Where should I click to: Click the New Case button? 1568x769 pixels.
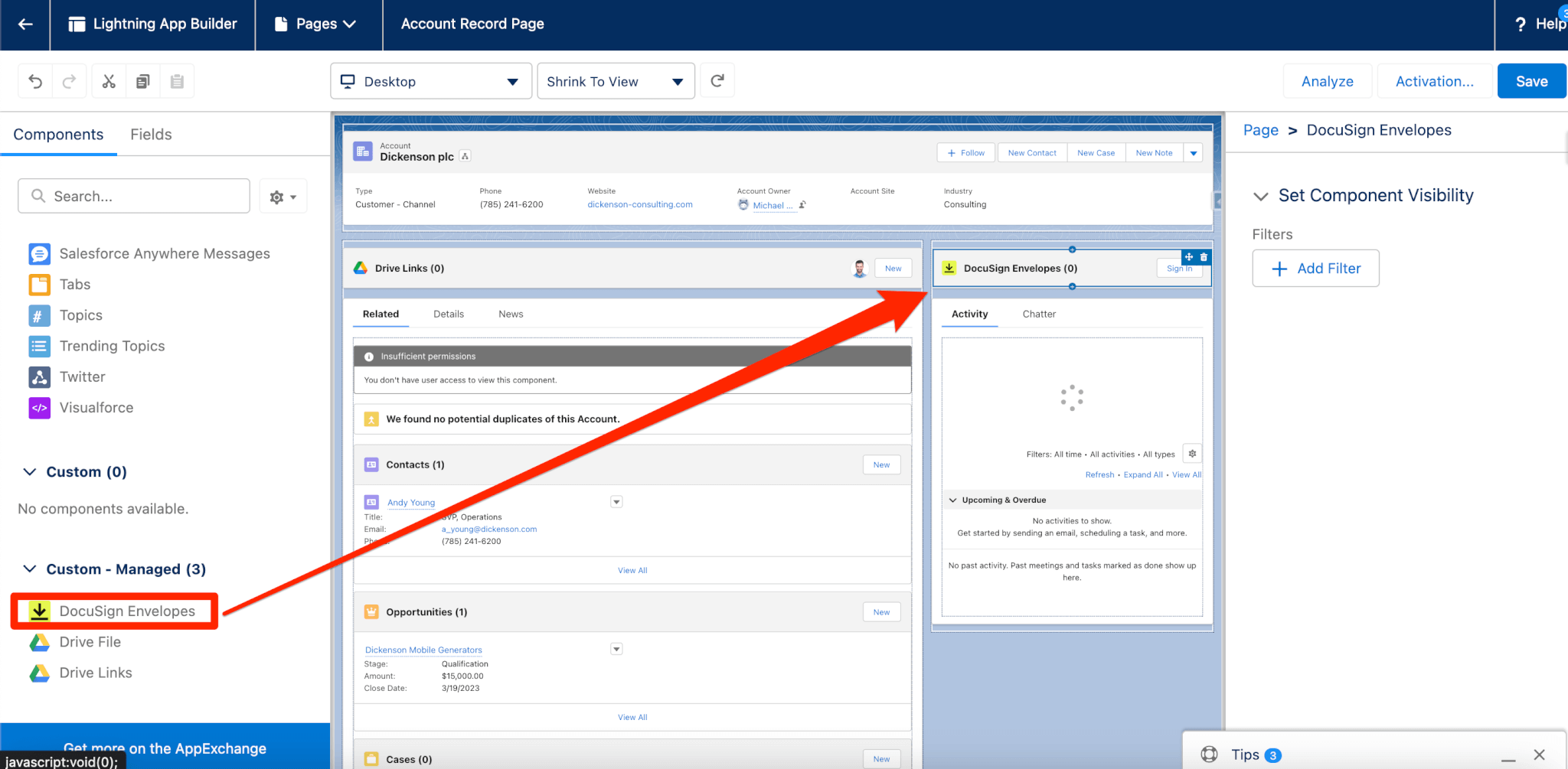click(1096, 153)
